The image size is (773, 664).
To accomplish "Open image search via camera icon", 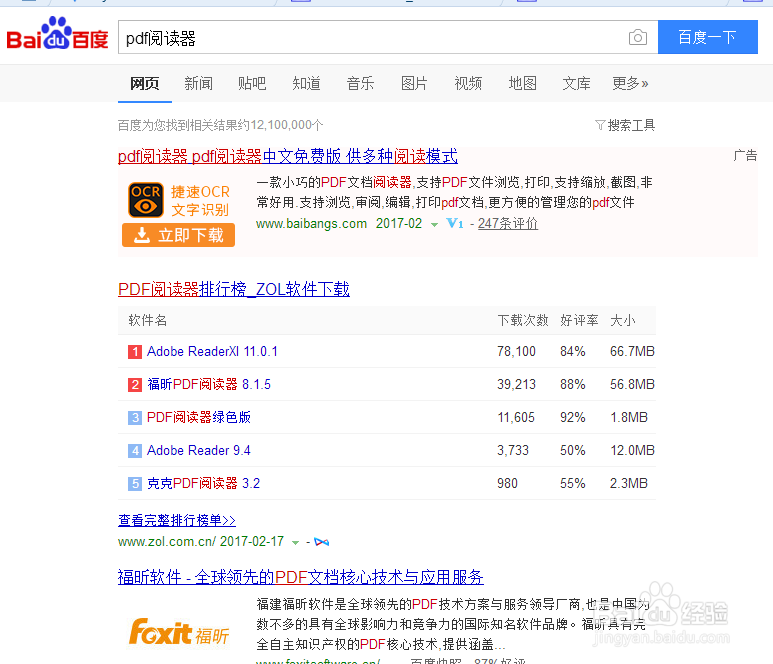I will click(637, 37).
